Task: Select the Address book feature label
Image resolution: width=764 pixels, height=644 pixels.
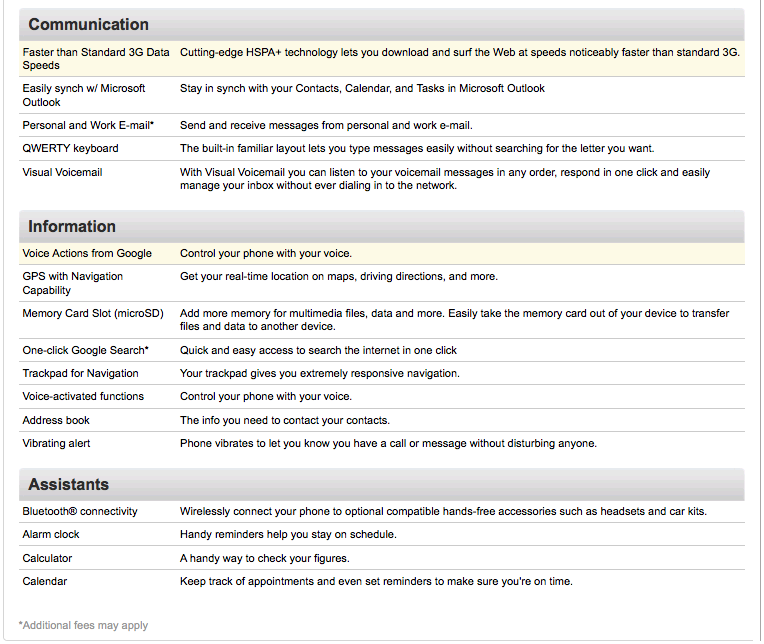Action: click(x=56, y=420)
